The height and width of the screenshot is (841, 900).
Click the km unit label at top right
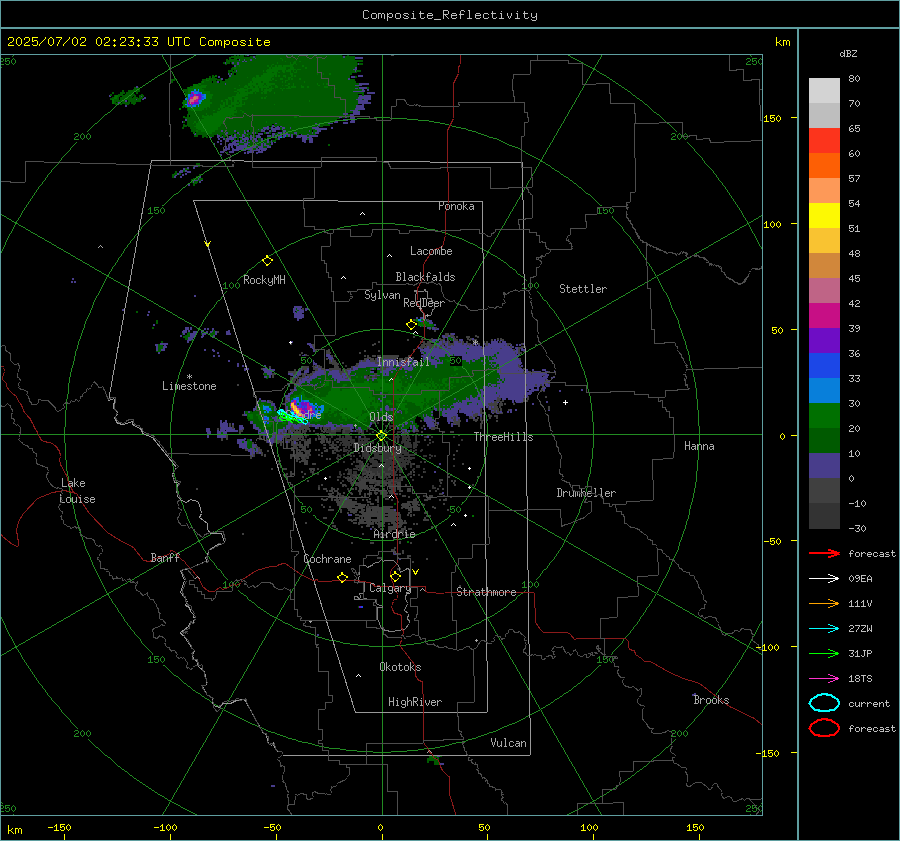pos(782,42)
